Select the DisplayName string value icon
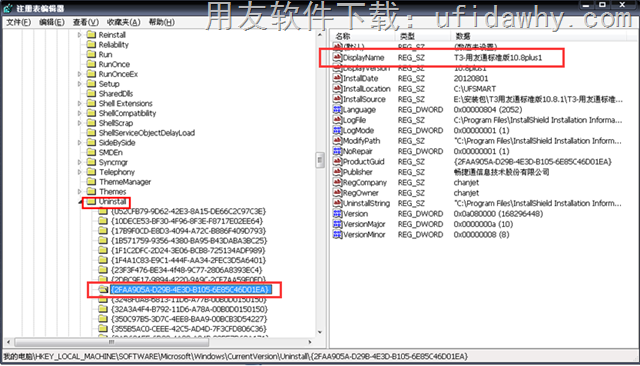 pos(337,58)
